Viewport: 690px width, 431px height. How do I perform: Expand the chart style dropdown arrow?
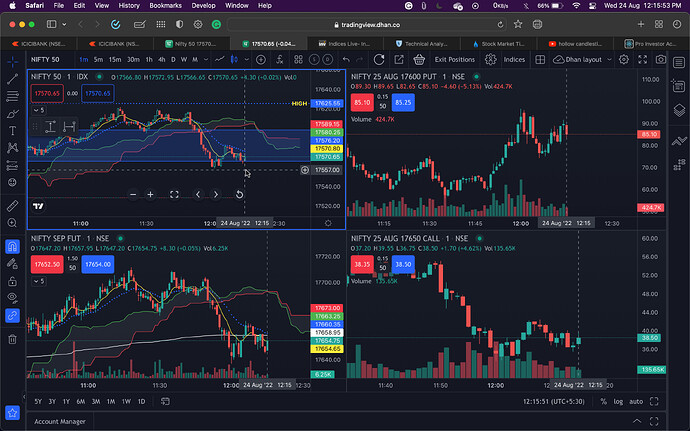tap(246, 59)
